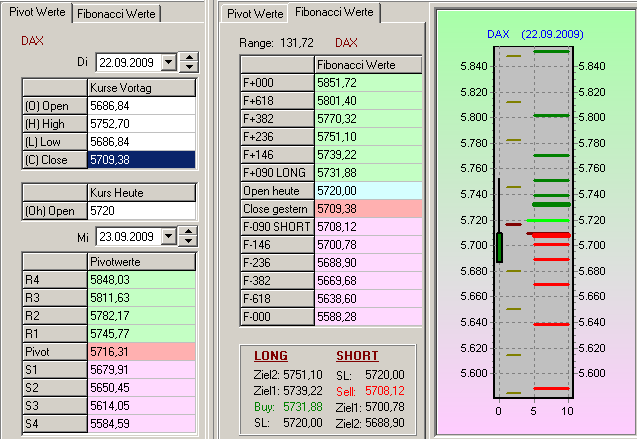The height and width of the screenshot is (439, 637).
Task: Select High value 5752,70 cell
Action: click(141, 123)
